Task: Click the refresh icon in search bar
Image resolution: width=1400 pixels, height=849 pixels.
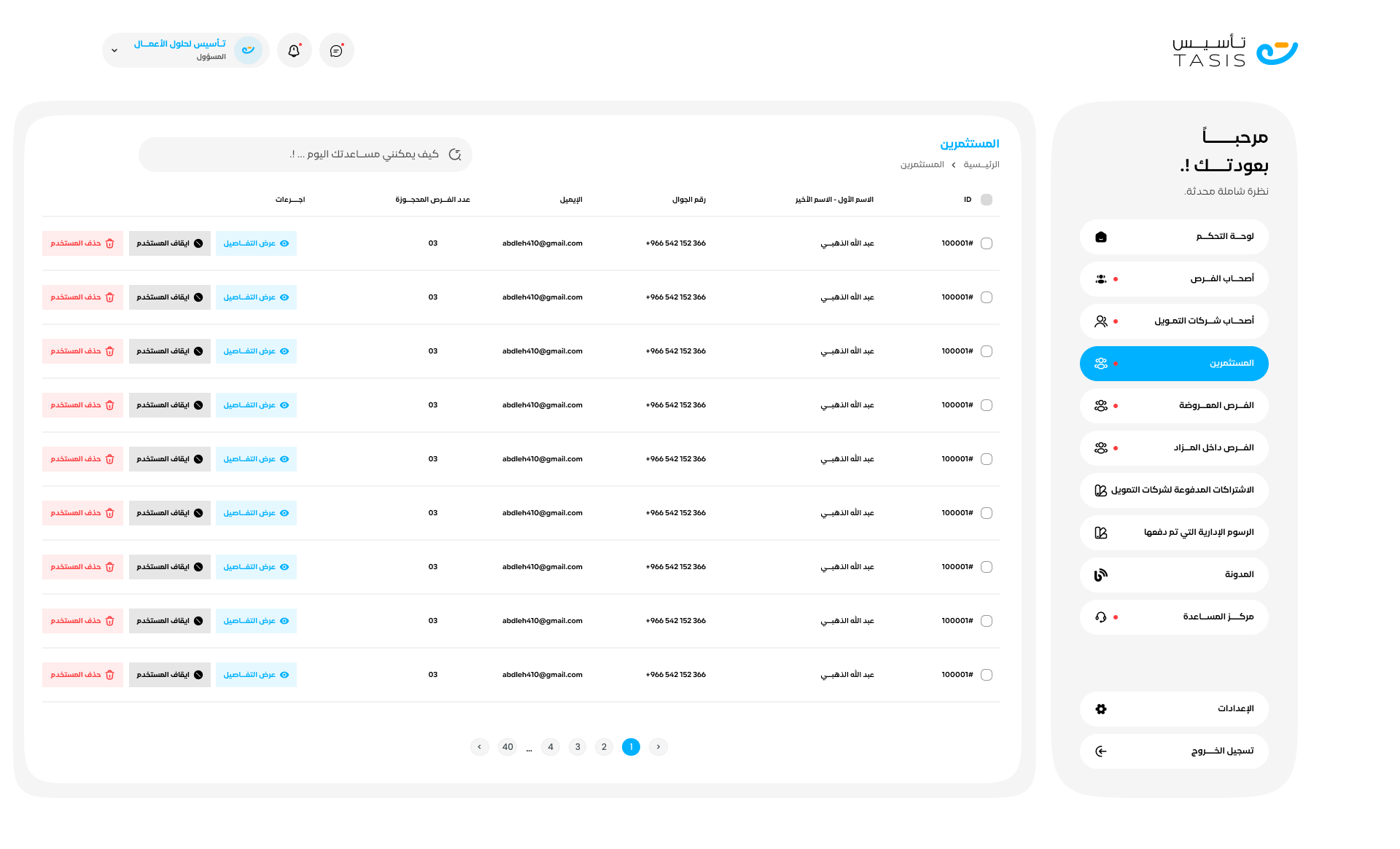Action: (455, 154)
